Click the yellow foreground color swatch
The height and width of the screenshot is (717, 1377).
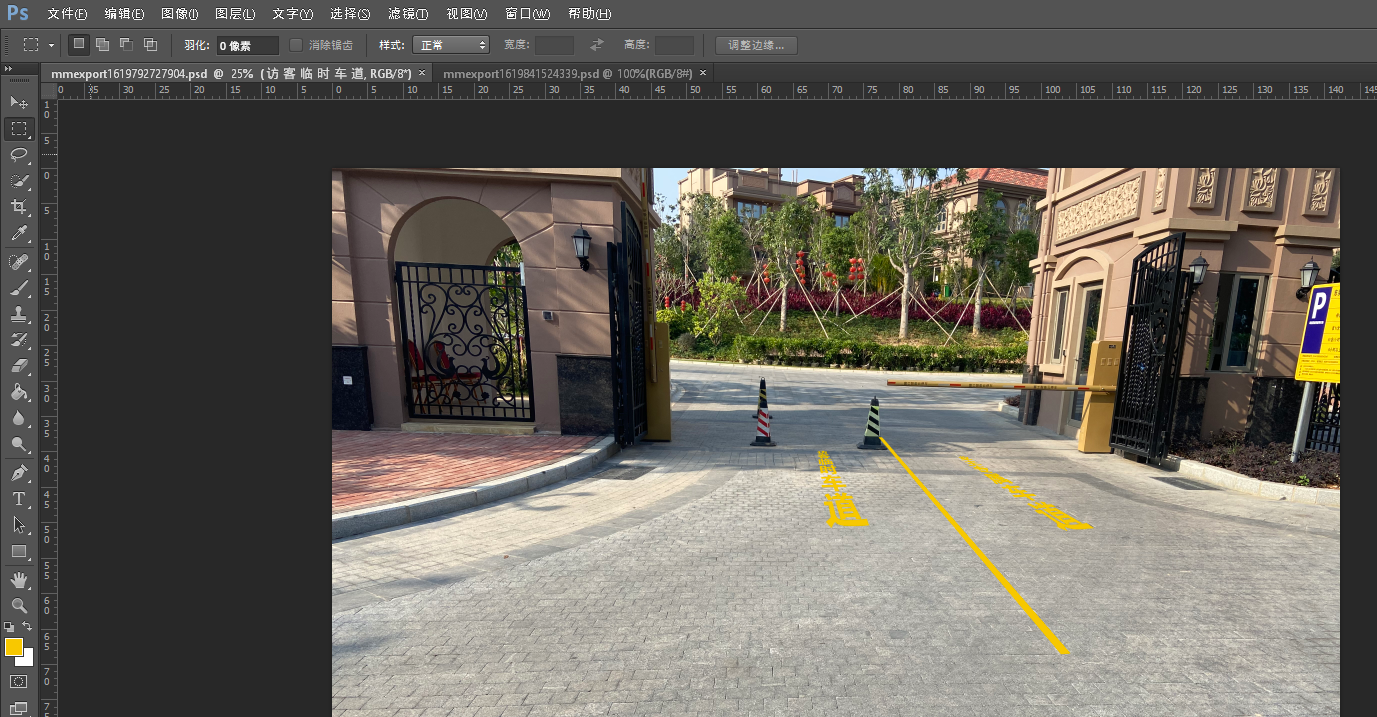pos(13,647)
